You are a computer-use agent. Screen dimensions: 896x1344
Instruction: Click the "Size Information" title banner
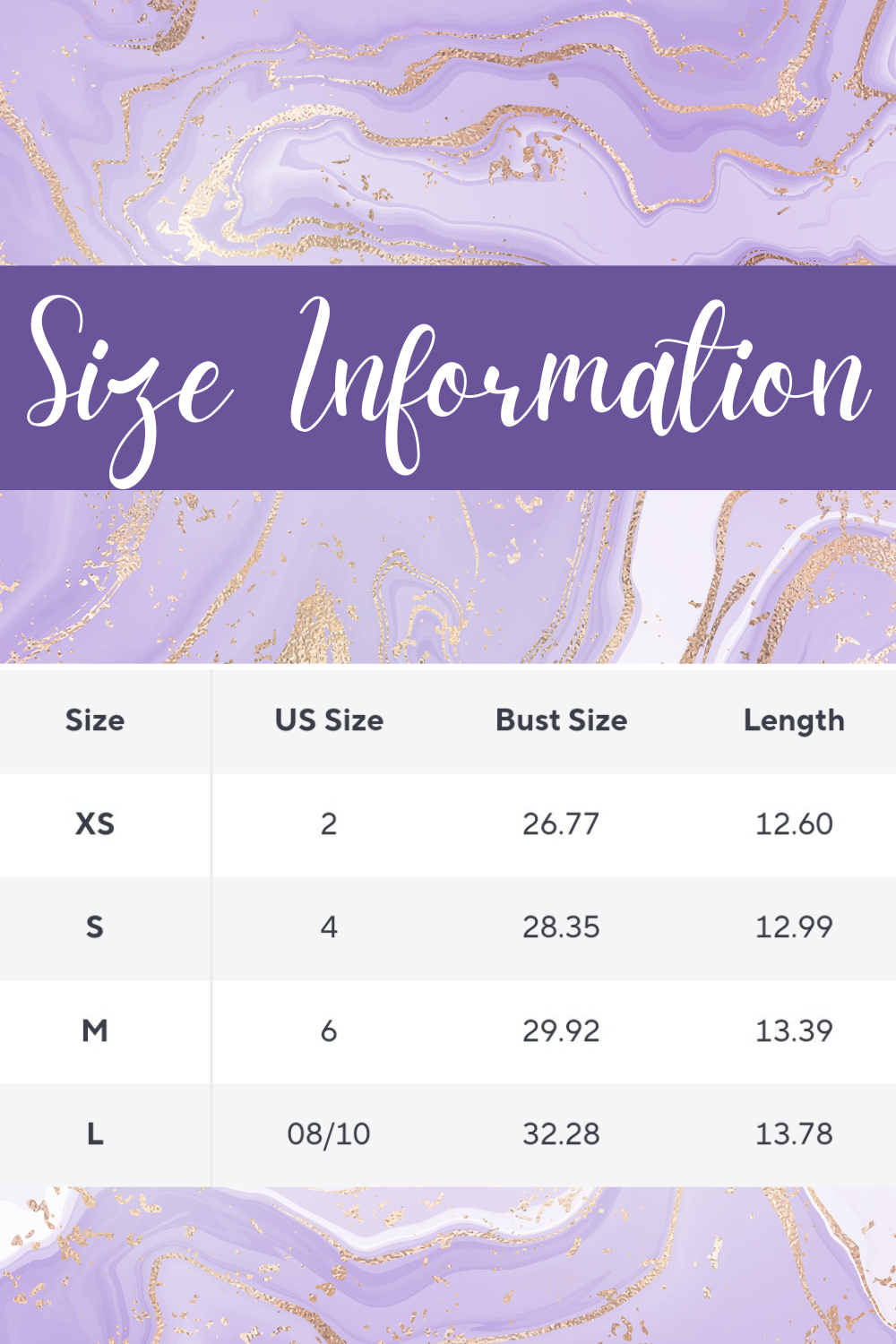point(448,378)
